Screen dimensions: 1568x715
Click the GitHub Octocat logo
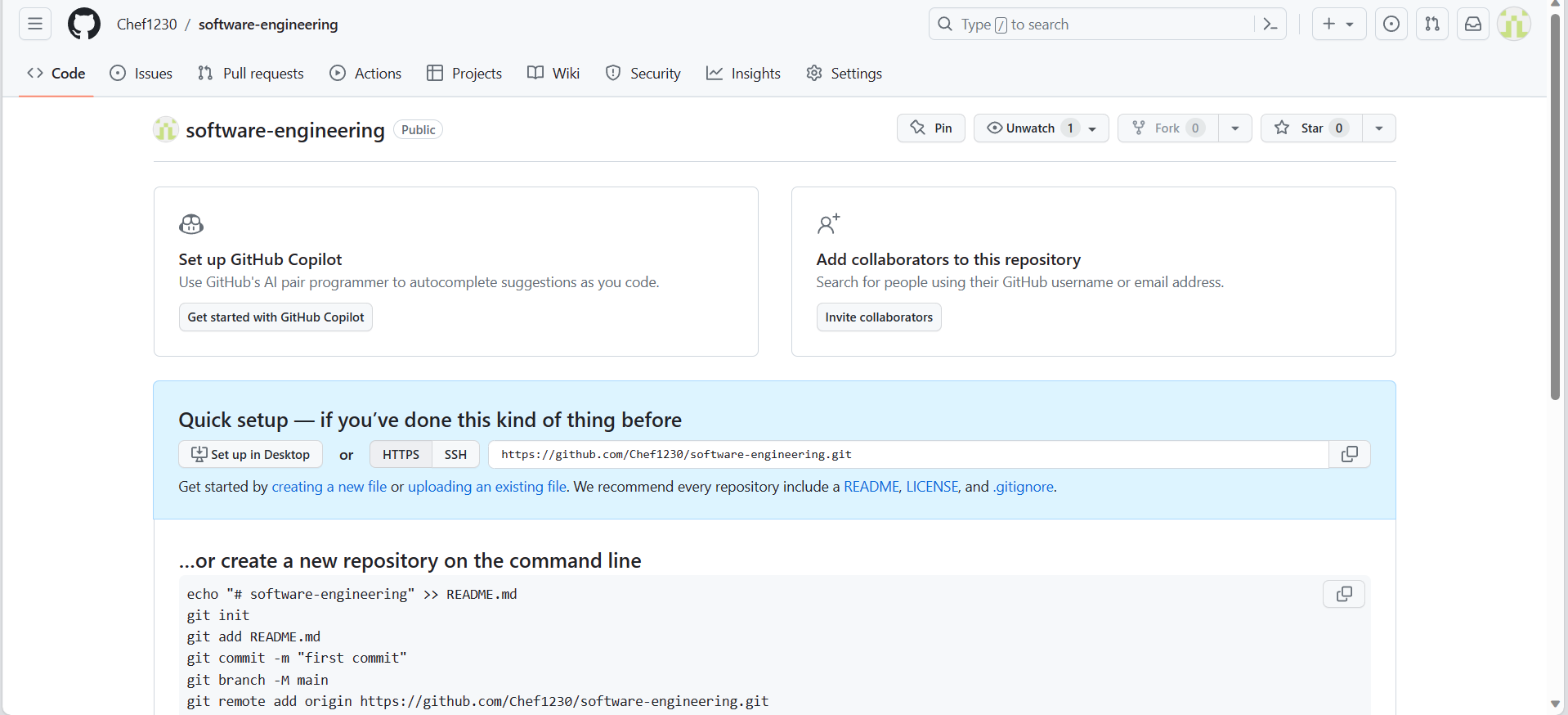[84, 25]
